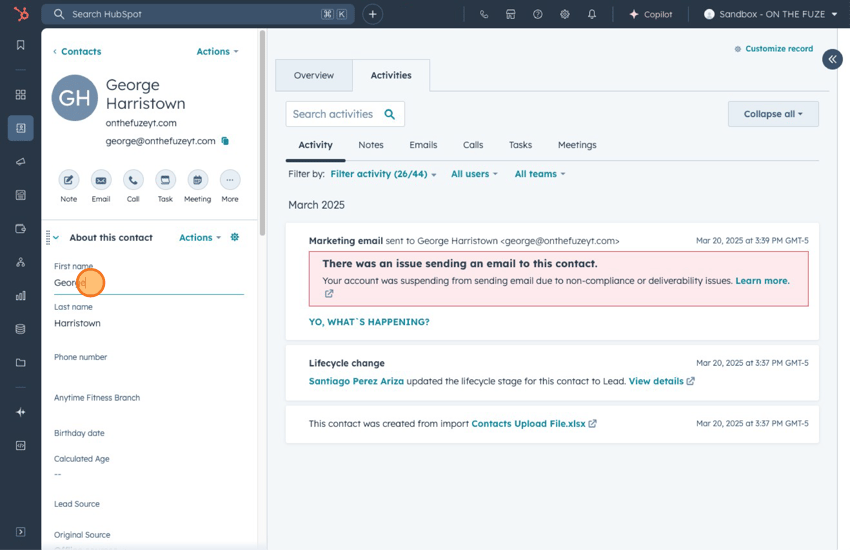The height and width of the screenshot is (550, 850).
Task: Click Learn more in the email issue alert
Action: pos(762,281)
